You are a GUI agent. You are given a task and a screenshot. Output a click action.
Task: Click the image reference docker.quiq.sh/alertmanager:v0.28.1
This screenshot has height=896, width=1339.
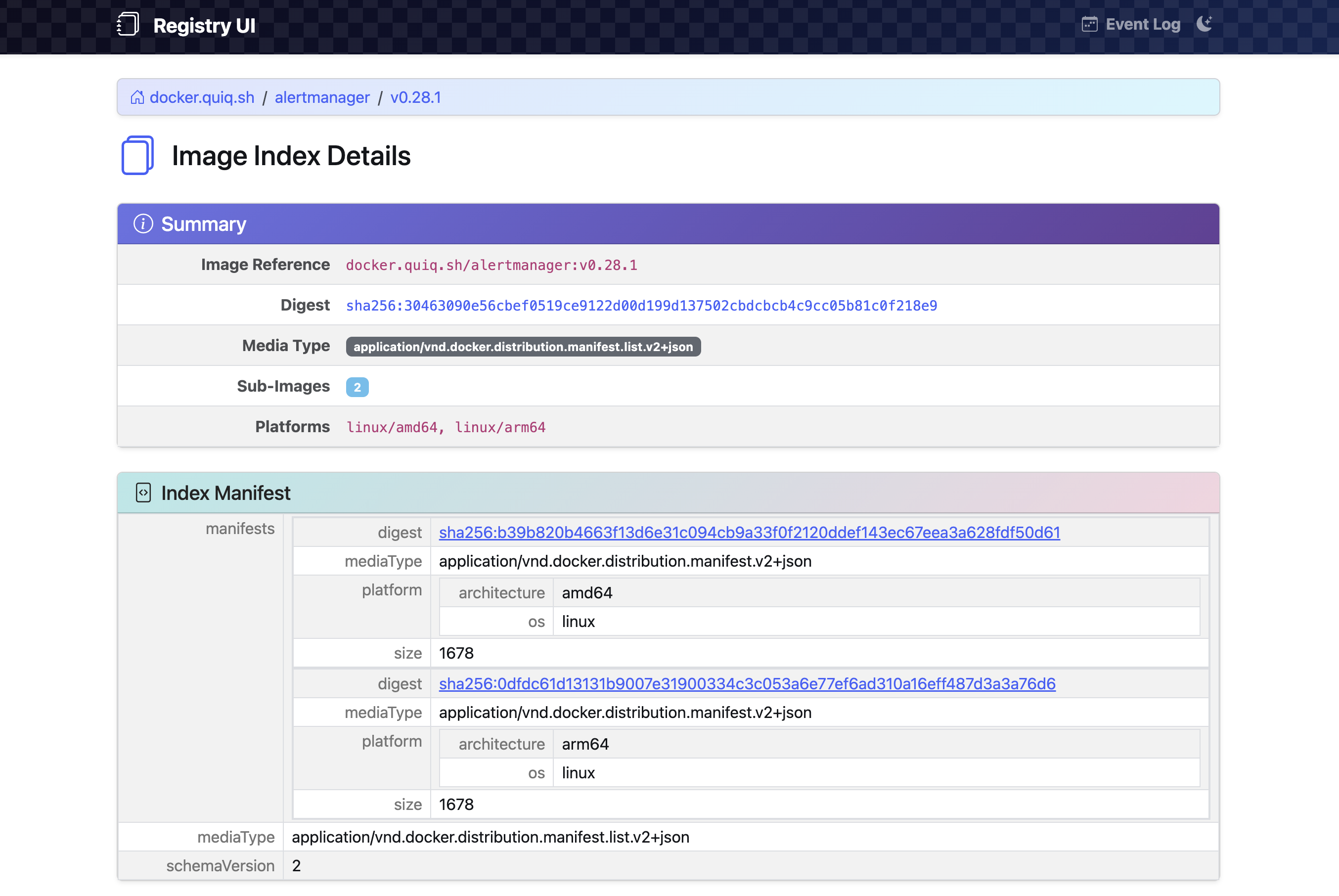point(491,265)
